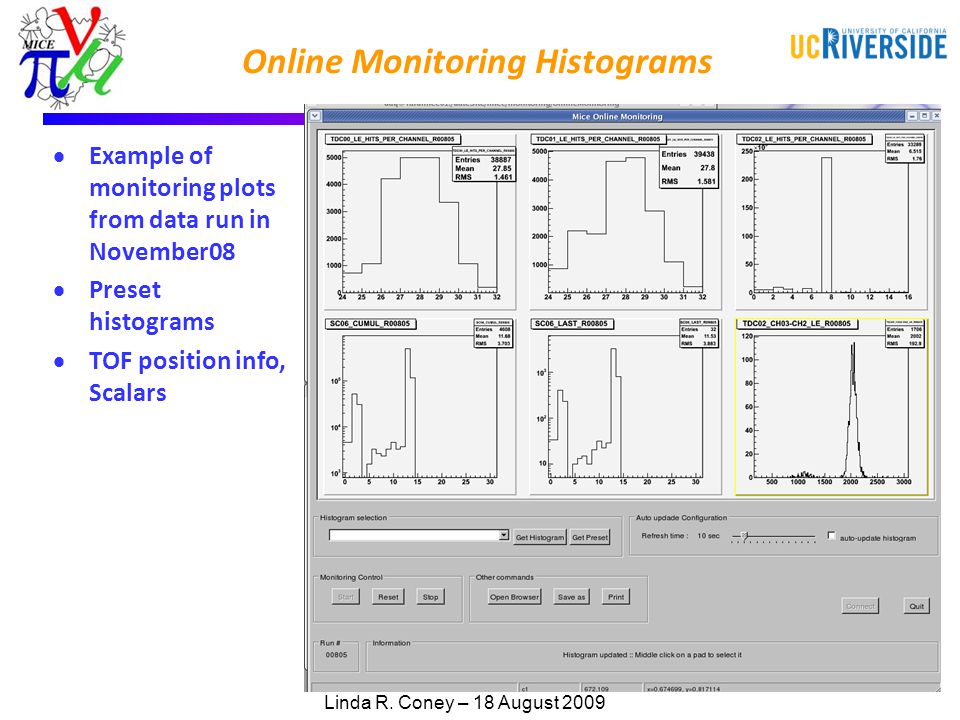Minimize the Mice Online Monitoring window
This screenshot has width=960, height=720.
(912, 116)
